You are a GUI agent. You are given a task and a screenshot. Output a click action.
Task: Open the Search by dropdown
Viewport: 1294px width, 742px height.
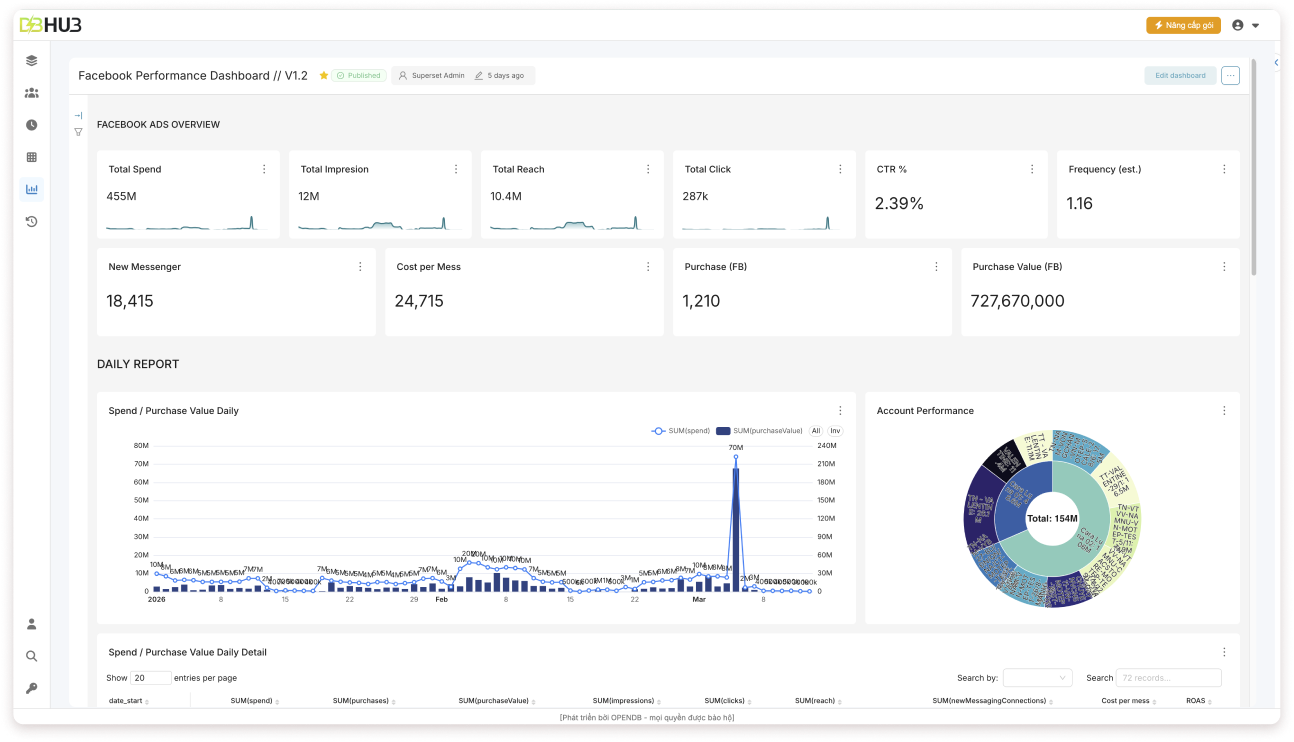[1037, 678]
